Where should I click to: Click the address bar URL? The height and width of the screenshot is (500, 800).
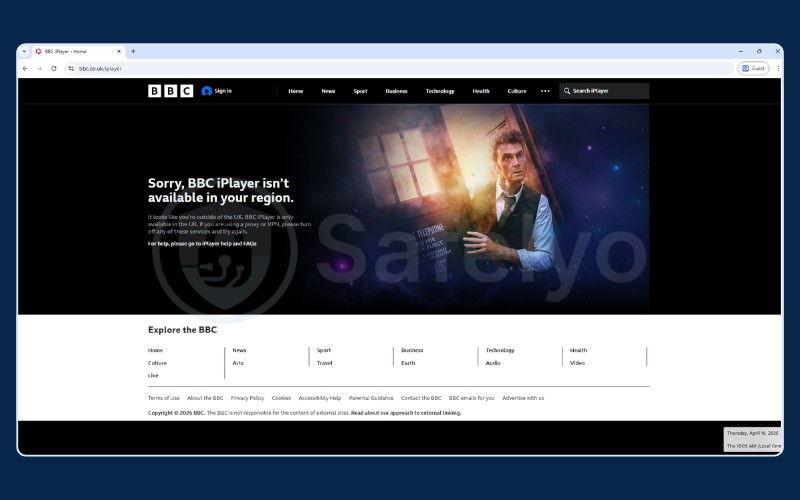click(x=100, y=68)
